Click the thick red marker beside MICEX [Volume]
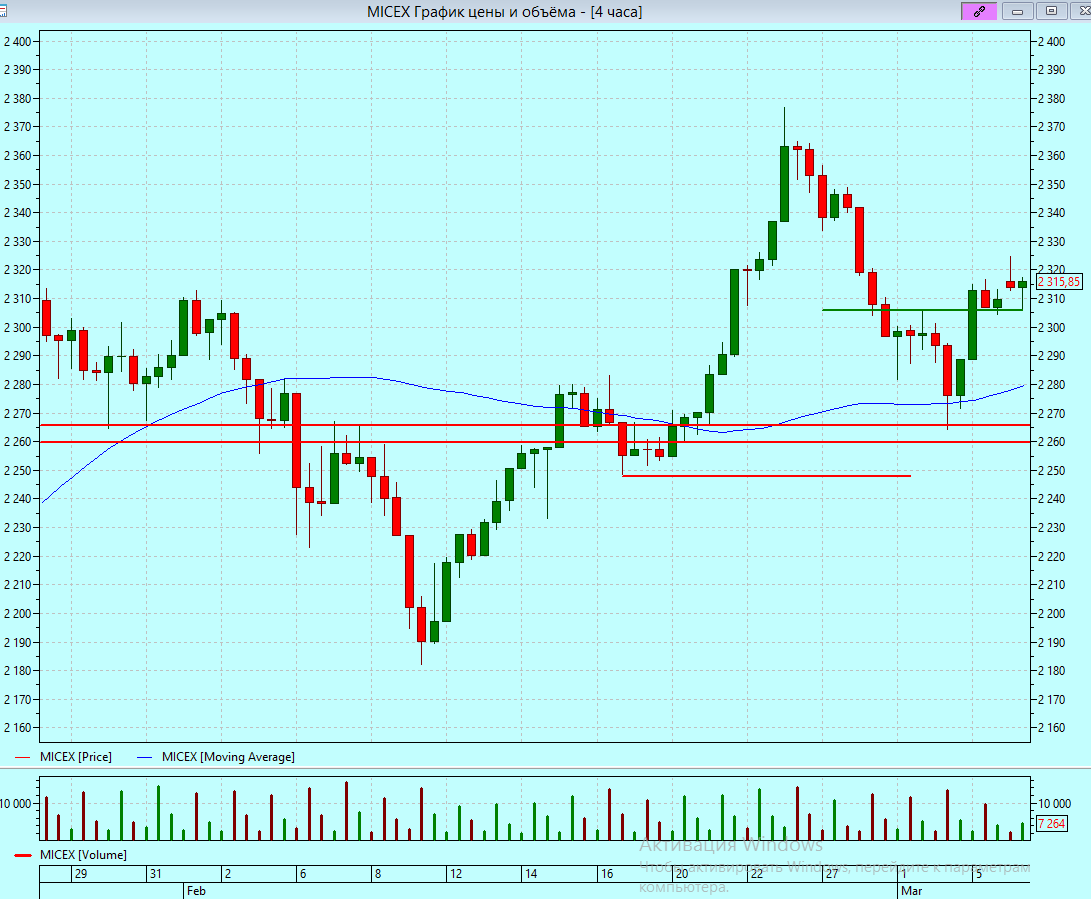 (23, 856)
